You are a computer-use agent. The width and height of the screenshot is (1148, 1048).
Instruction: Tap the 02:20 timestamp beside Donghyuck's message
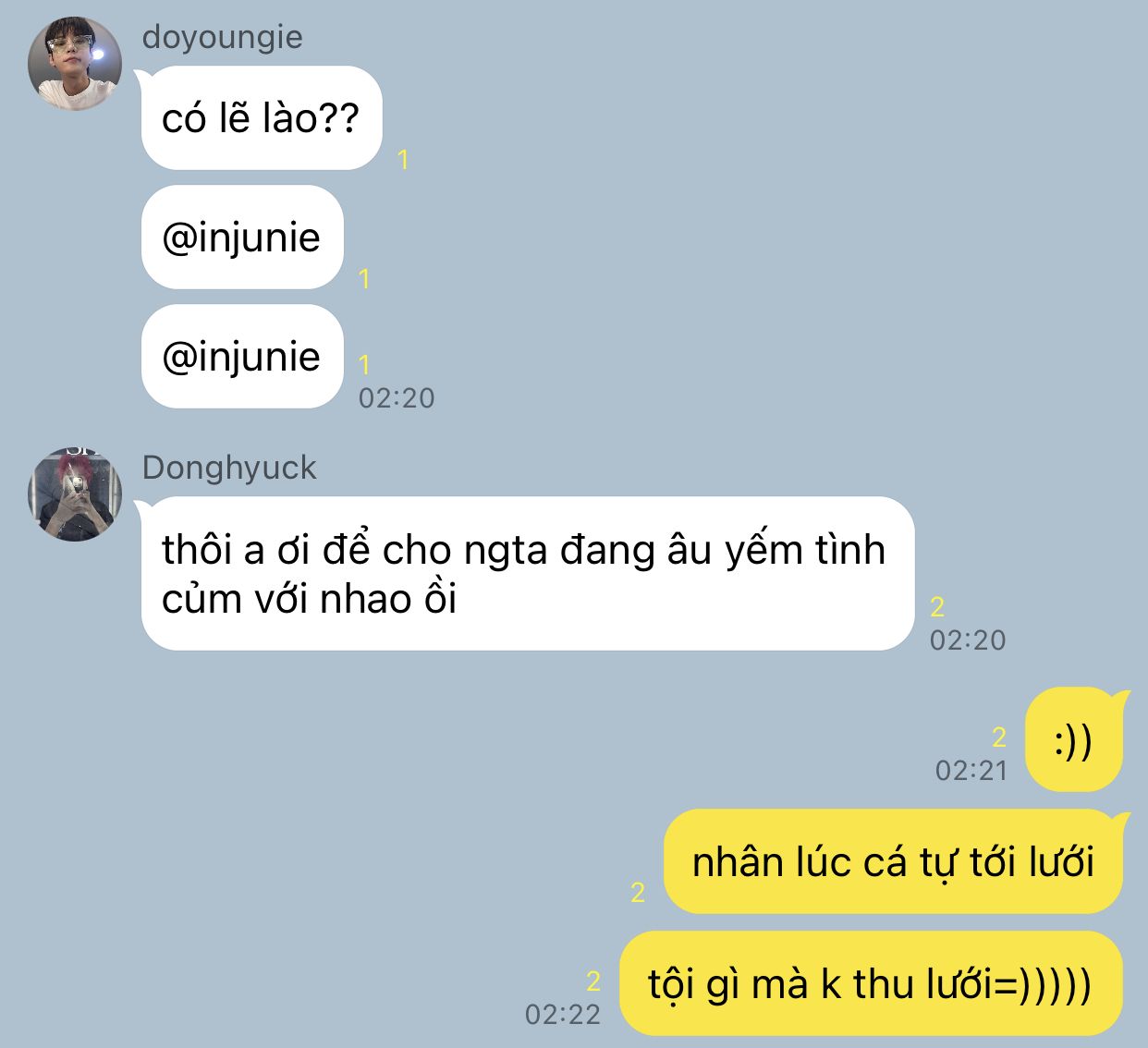pyautogui.click(x=968, y=640)
